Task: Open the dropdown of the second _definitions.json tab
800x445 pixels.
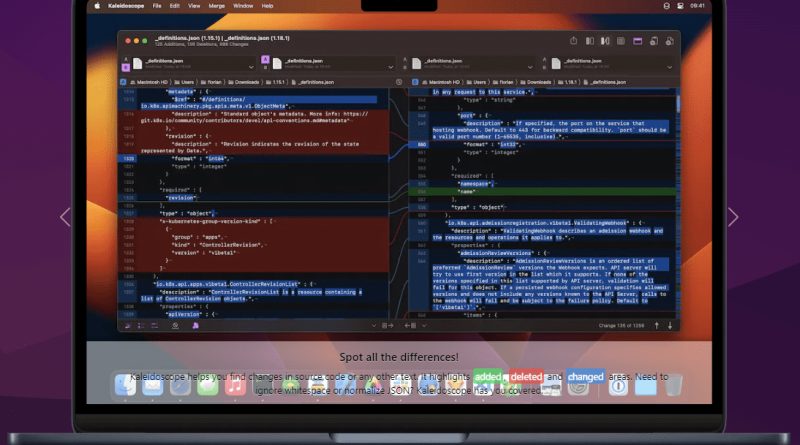Action: point(390,67)
